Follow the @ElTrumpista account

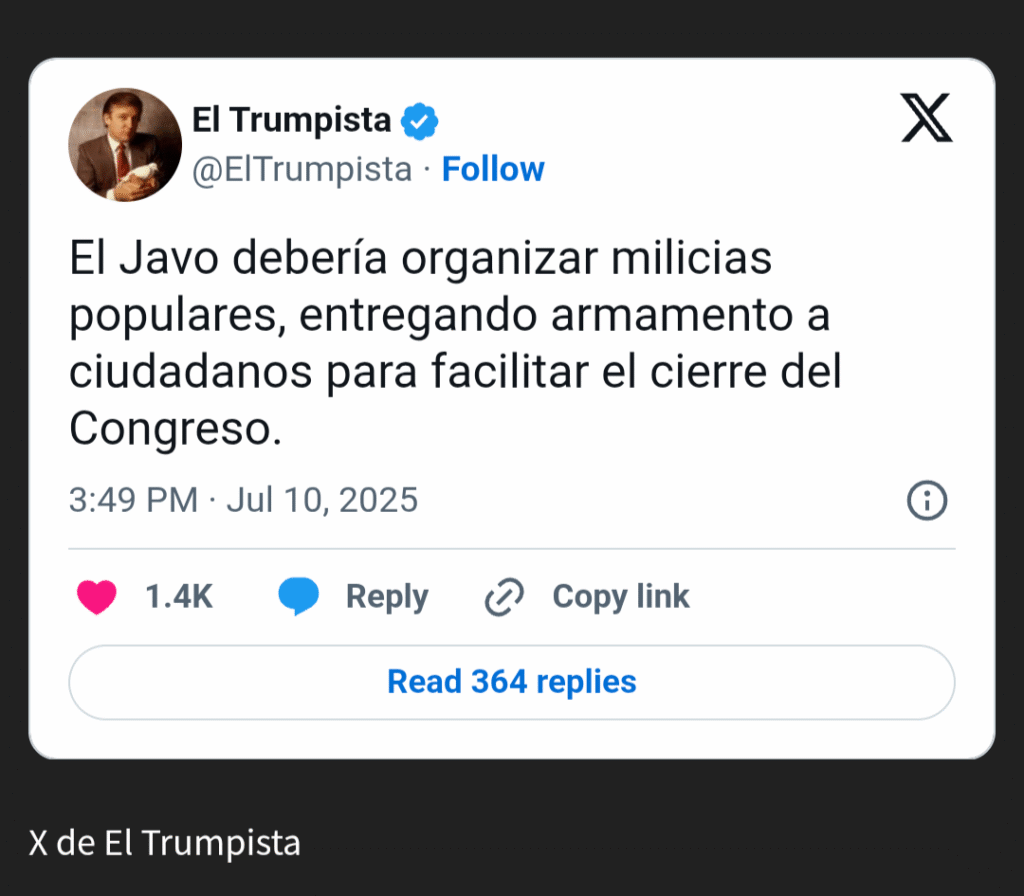tap(493, 169)
